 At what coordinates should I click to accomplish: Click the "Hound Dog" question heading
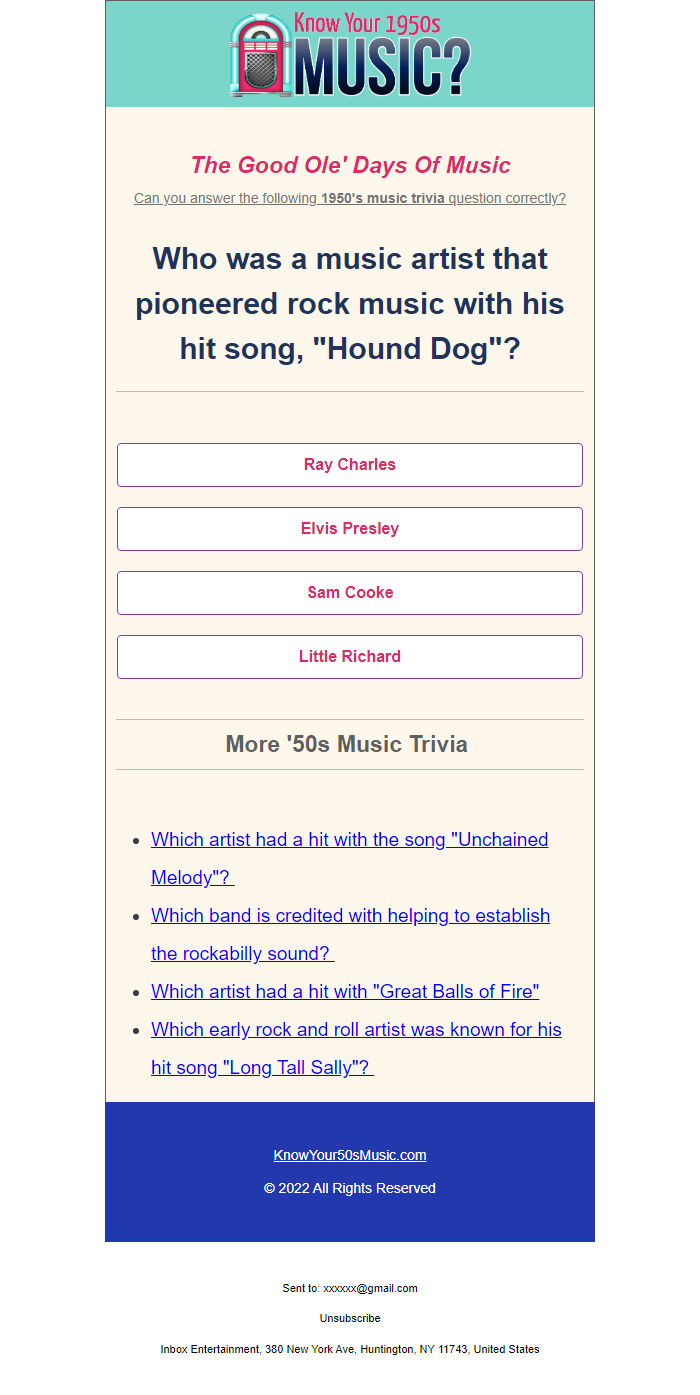[350, 303]
